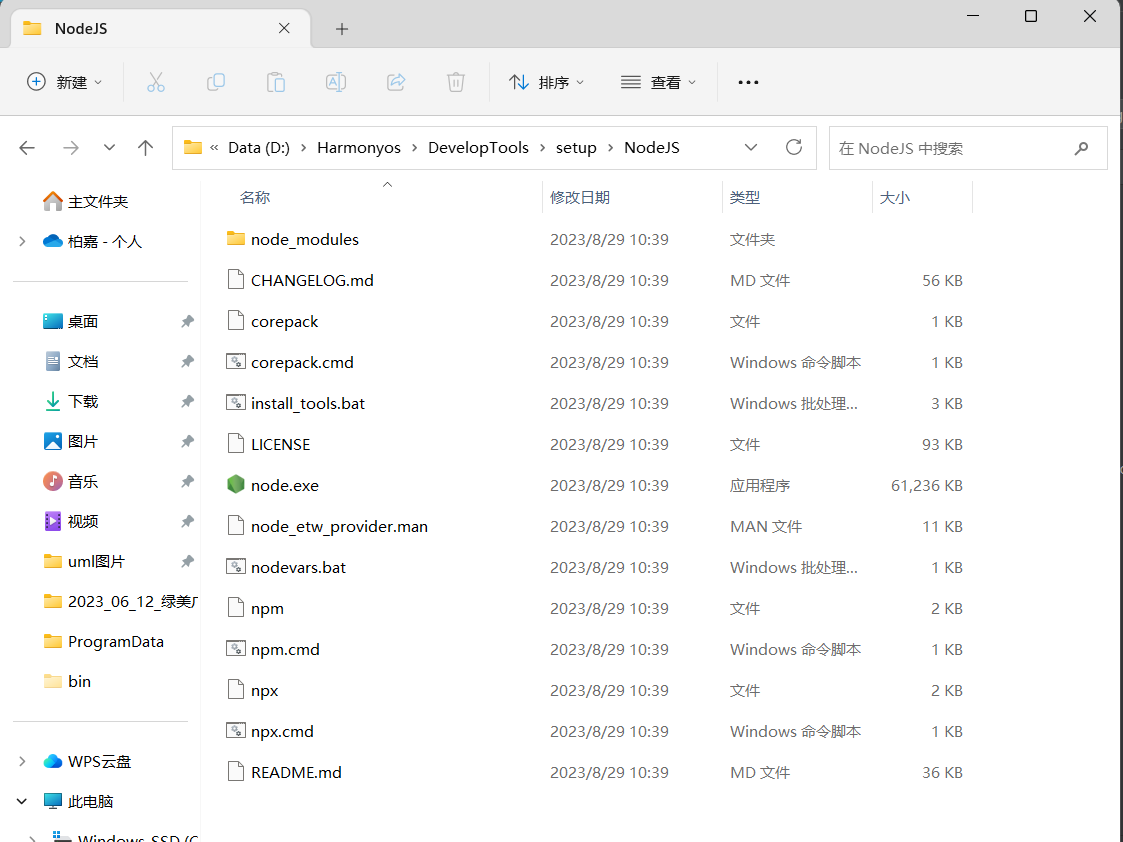
Task: Refresh the NodeJS folder view
Action: (794, 147)
